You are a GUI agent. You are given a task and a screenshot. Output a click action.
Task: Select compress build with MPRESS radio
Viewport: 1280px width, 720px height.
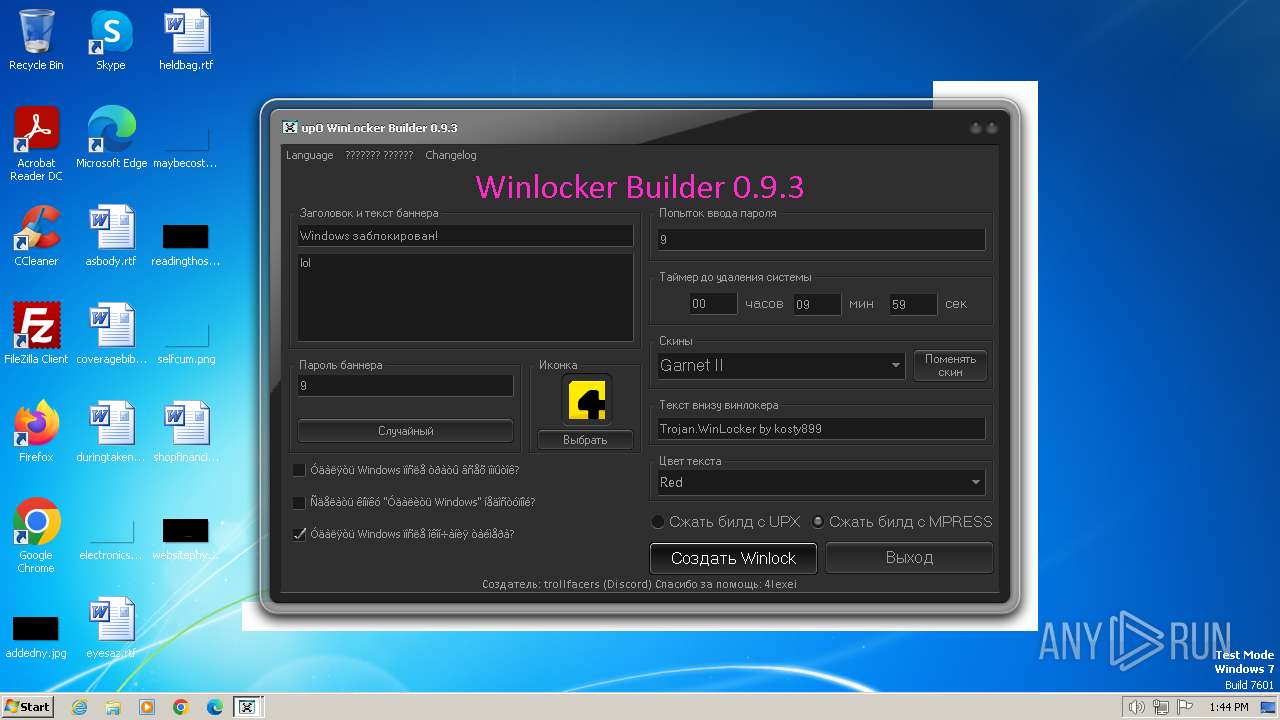pos(818,522)
